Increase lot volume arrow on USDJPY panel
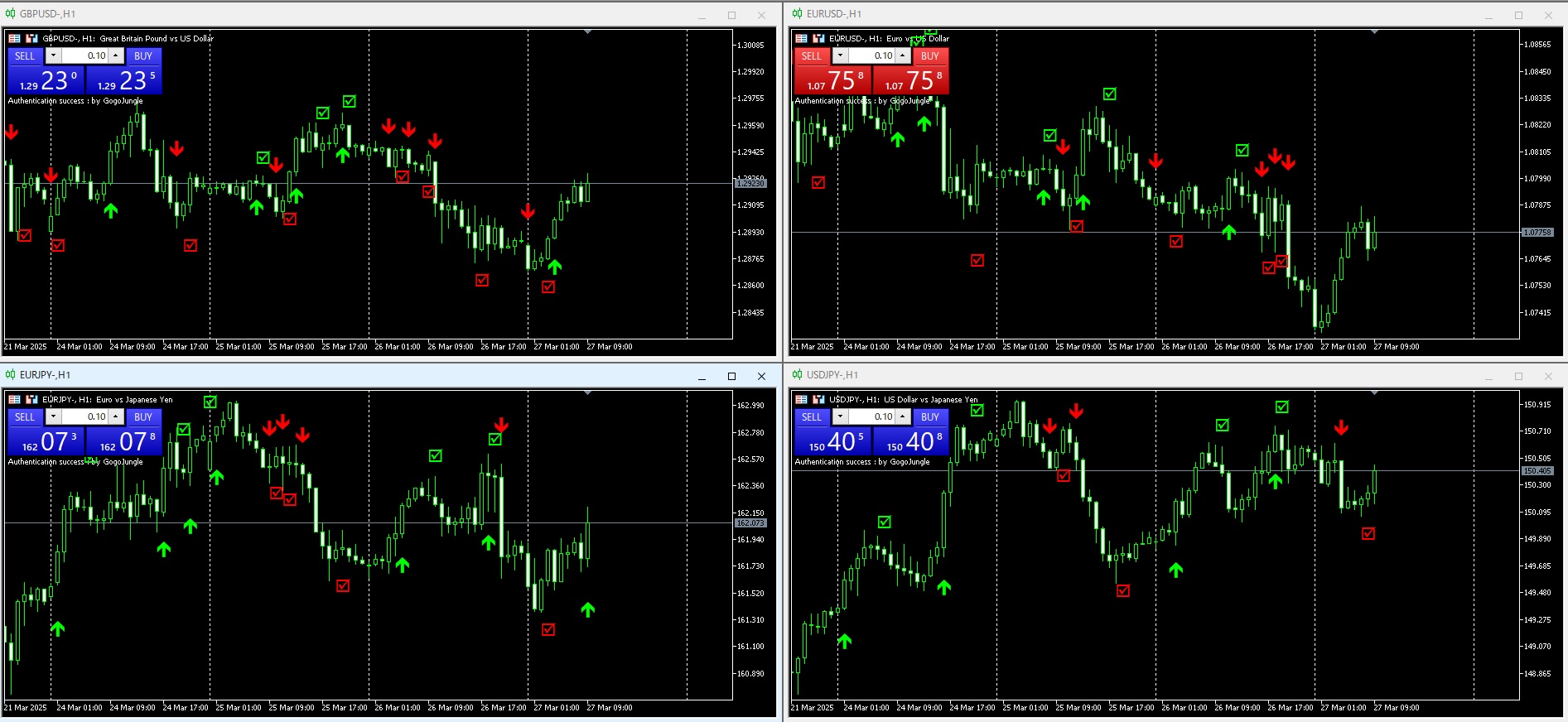 [903, 416]
